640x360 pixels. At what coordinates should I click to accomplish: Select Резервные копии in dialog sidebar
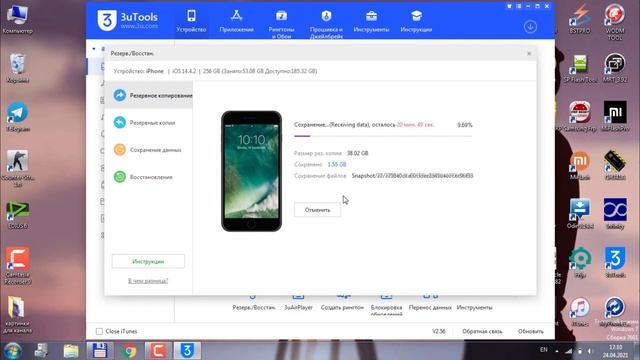[x=149, y=122]
